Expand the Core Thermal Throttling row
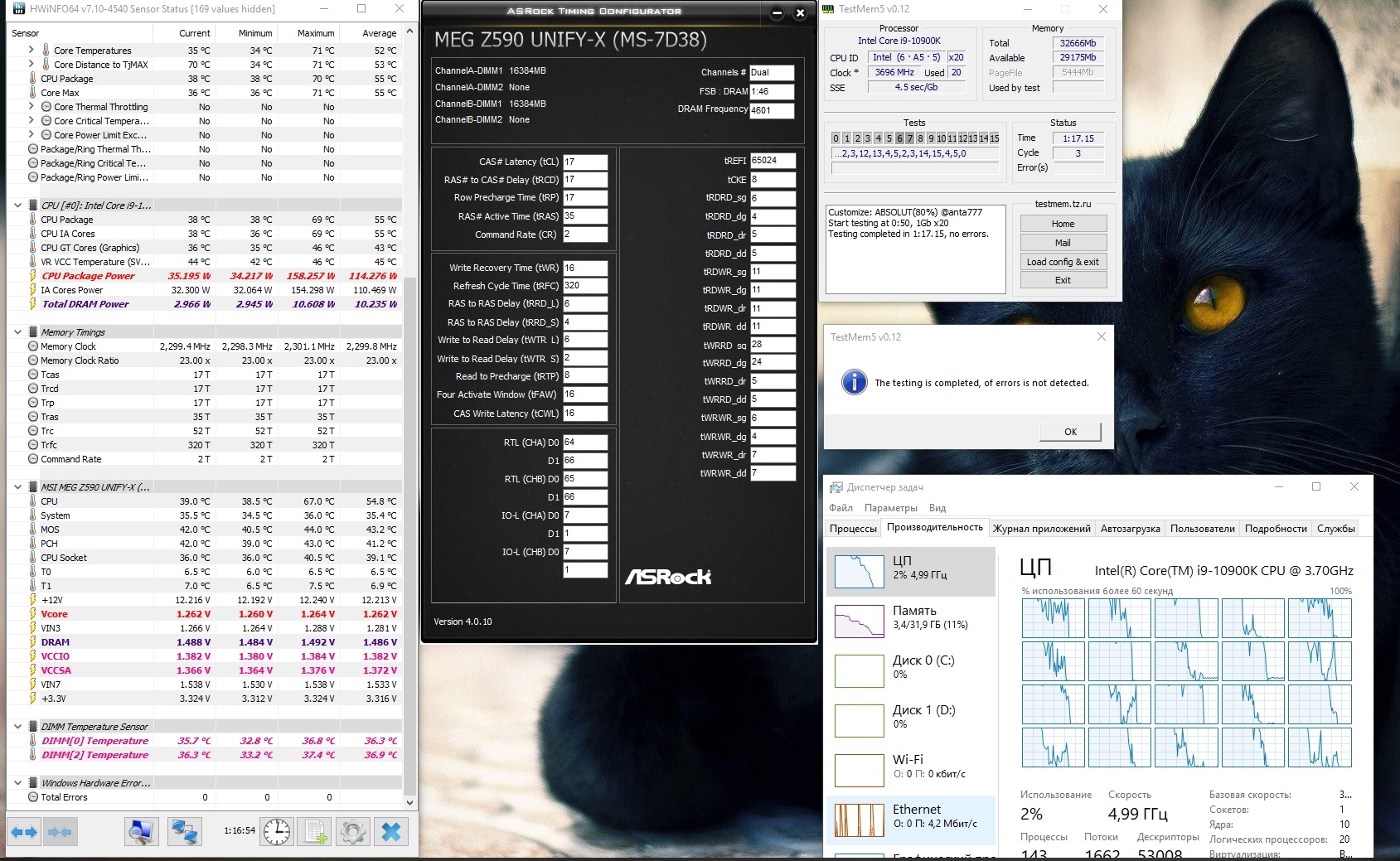The width and height of the screenshot is (1400, 861). point(31,107)
